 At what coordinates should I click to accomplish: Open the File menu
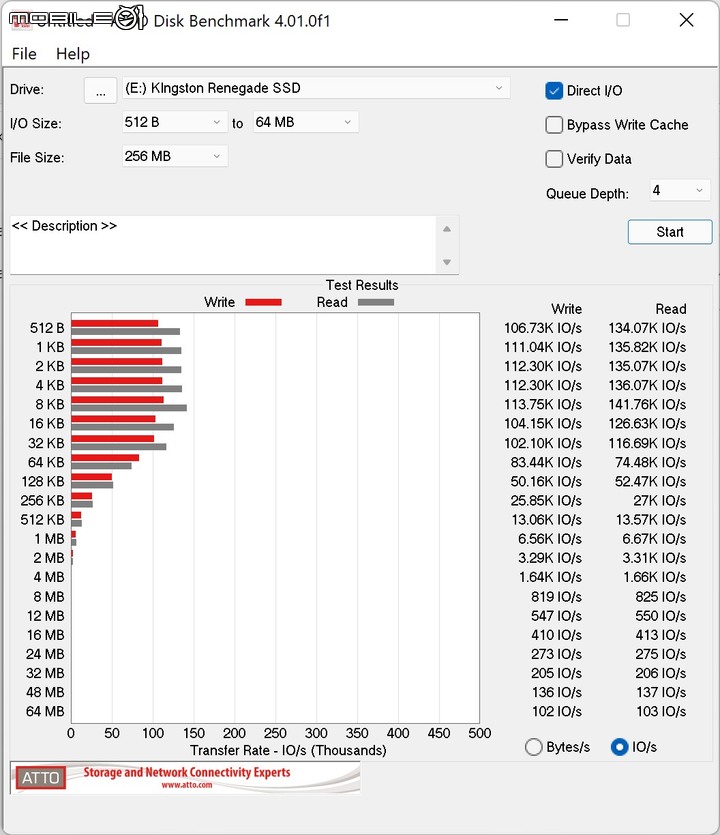pyautogui.click(x=24, y=54)
